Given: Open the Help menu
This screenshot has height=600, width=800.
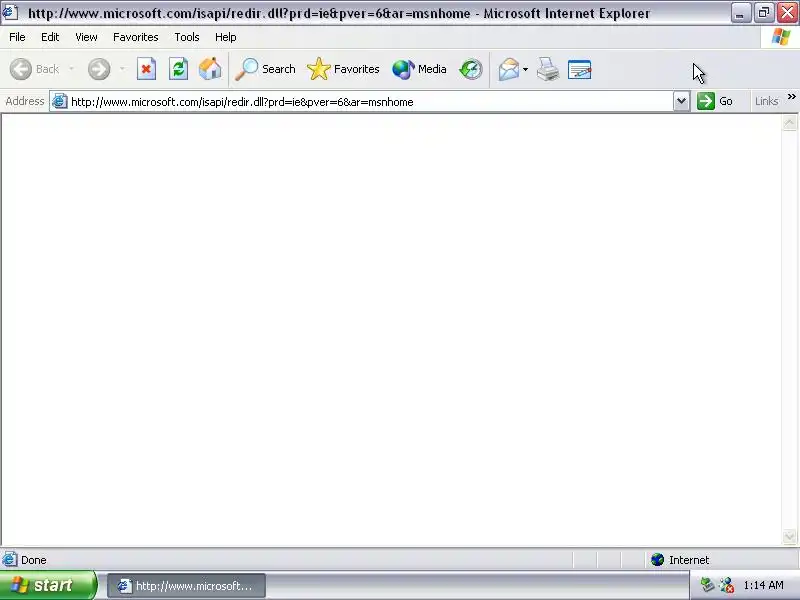Looking at the screenshot, I should click(226, 37).
